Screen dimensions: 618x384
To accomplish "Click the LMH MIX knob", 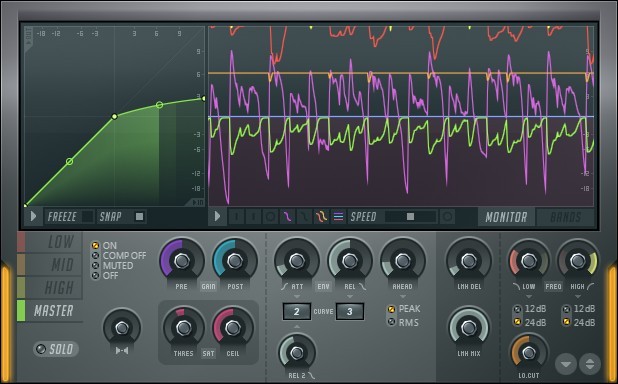I will coord(469,327).
